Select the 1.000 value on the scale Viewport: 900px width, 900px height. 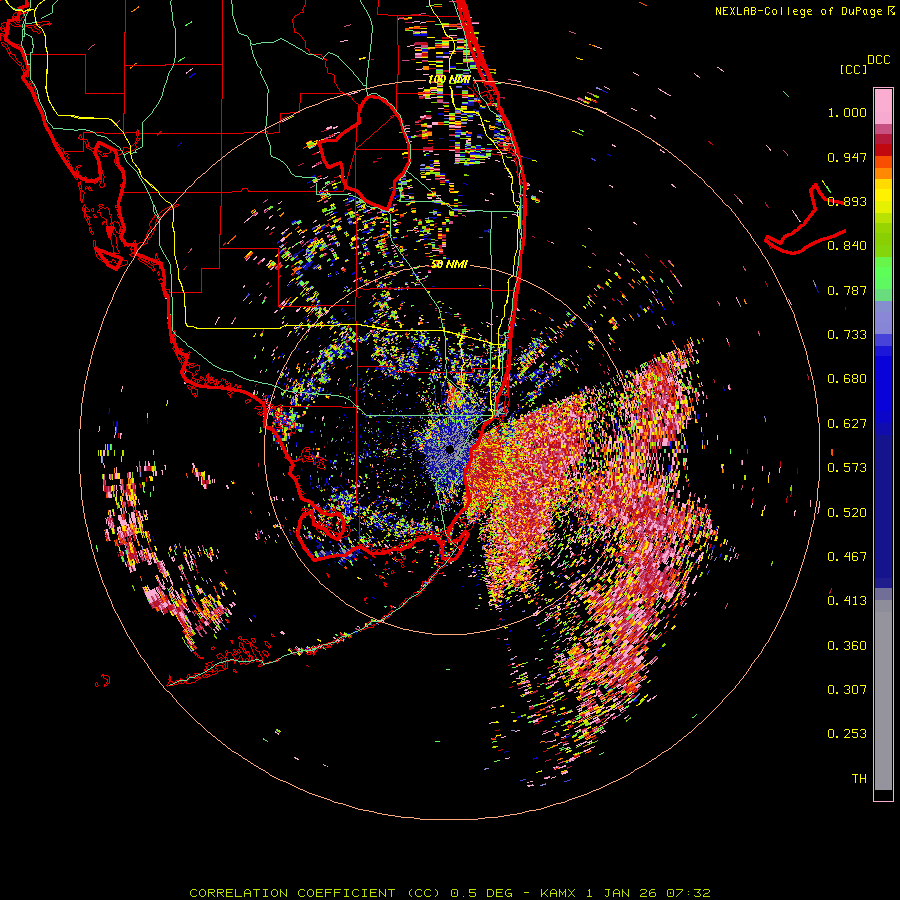[847, 112]
